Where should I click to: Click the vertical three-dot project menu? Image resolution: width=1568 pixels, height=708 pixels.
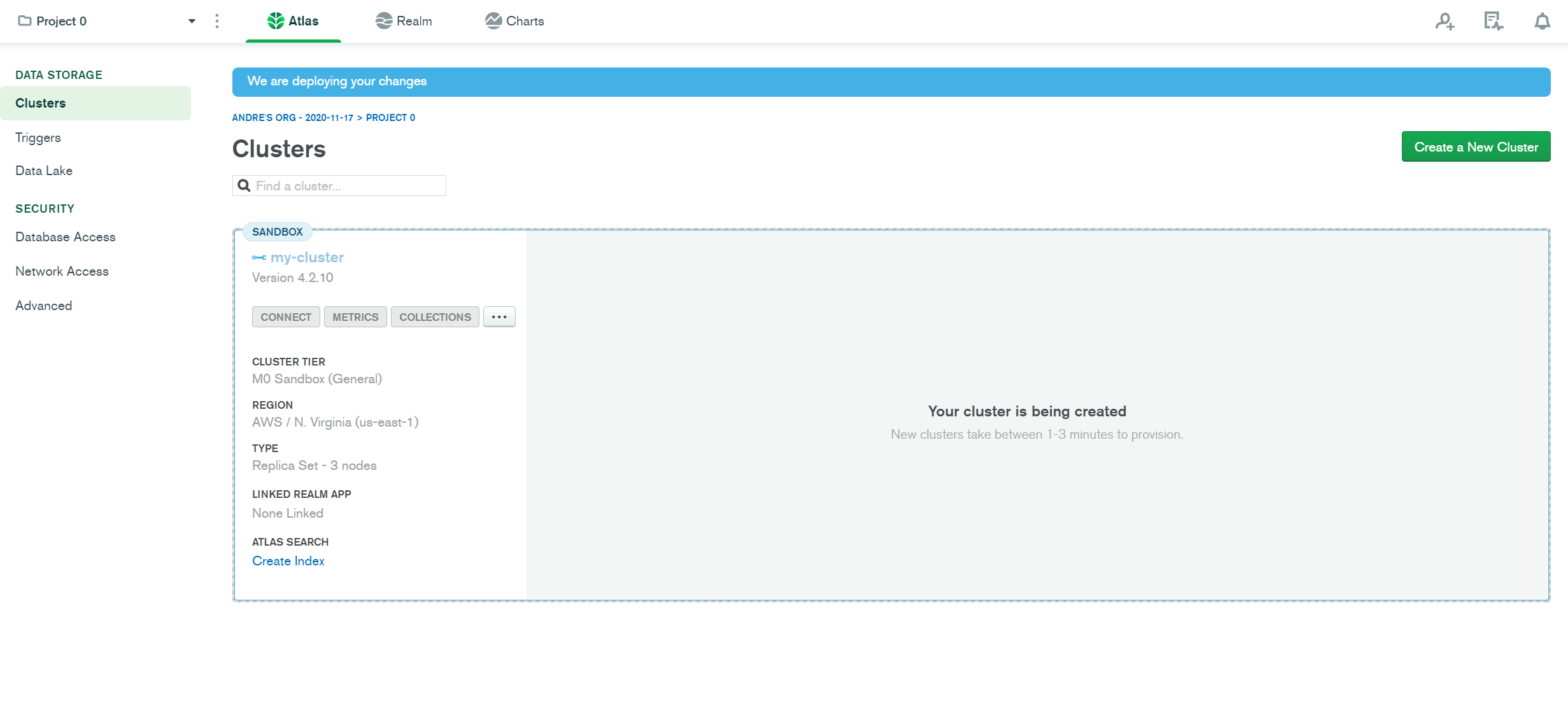point(217,21)
